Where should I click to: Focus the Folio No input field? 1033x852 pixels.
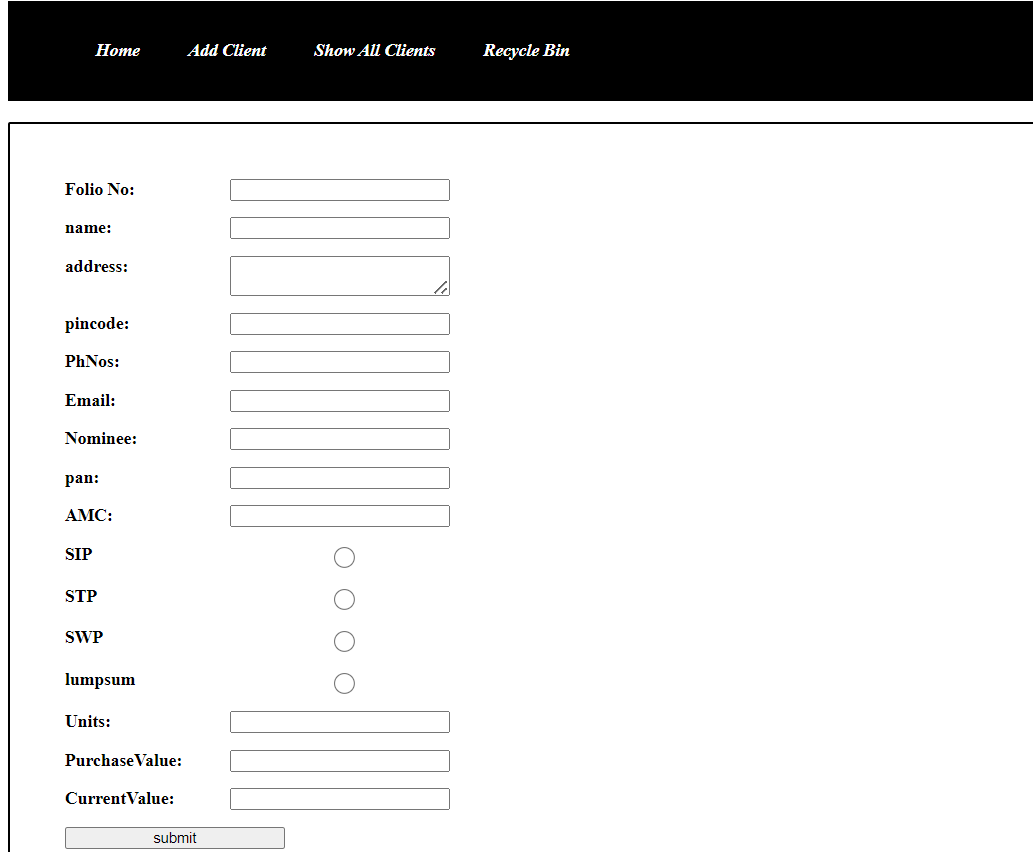click(340, 190)
